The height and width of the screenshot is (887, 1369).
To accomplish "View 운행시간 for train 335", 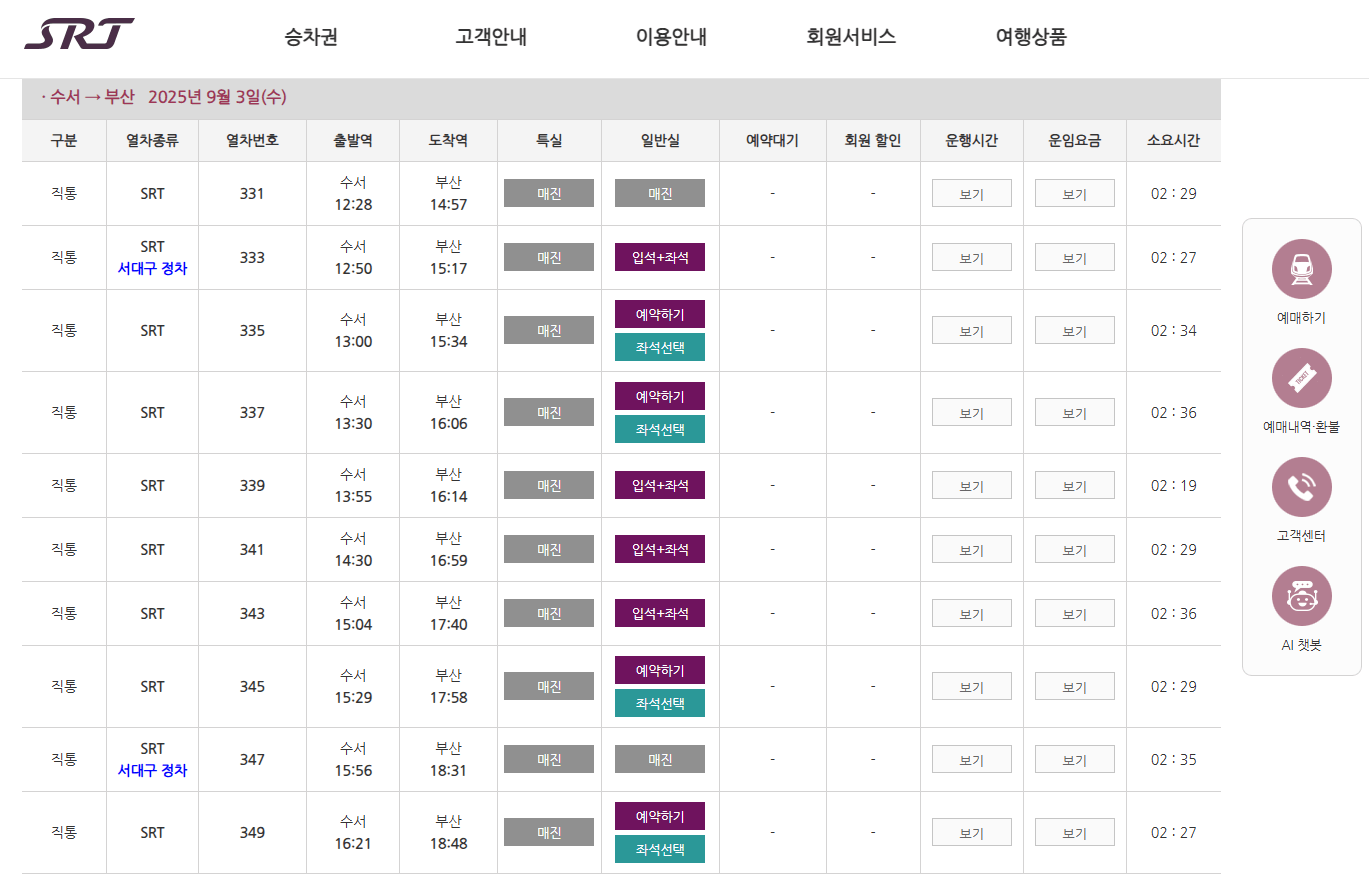I will [972, 330].
